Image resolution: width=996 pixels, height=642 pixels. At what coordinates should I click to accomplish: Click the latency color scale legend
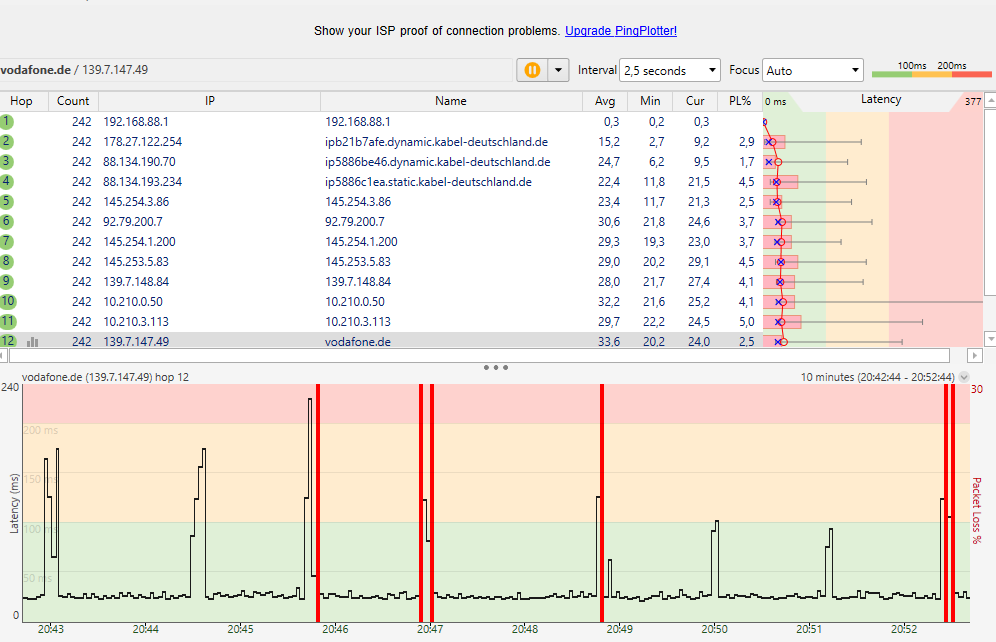(x=931, y=69)
